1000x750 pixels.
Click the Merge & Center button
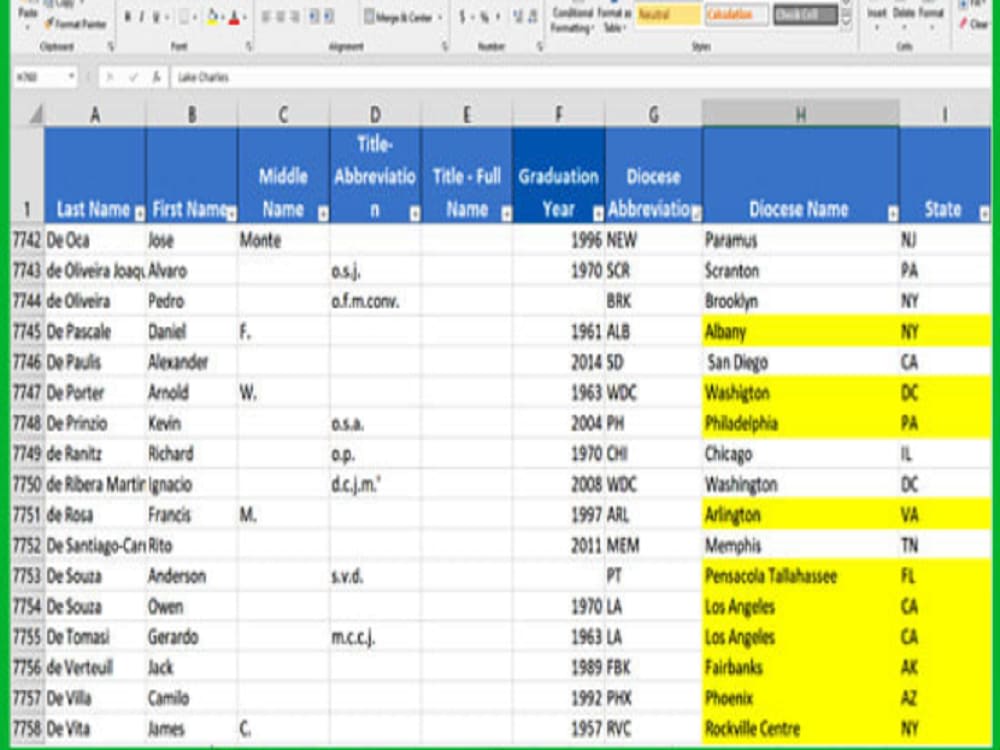[x=399, y=17]
